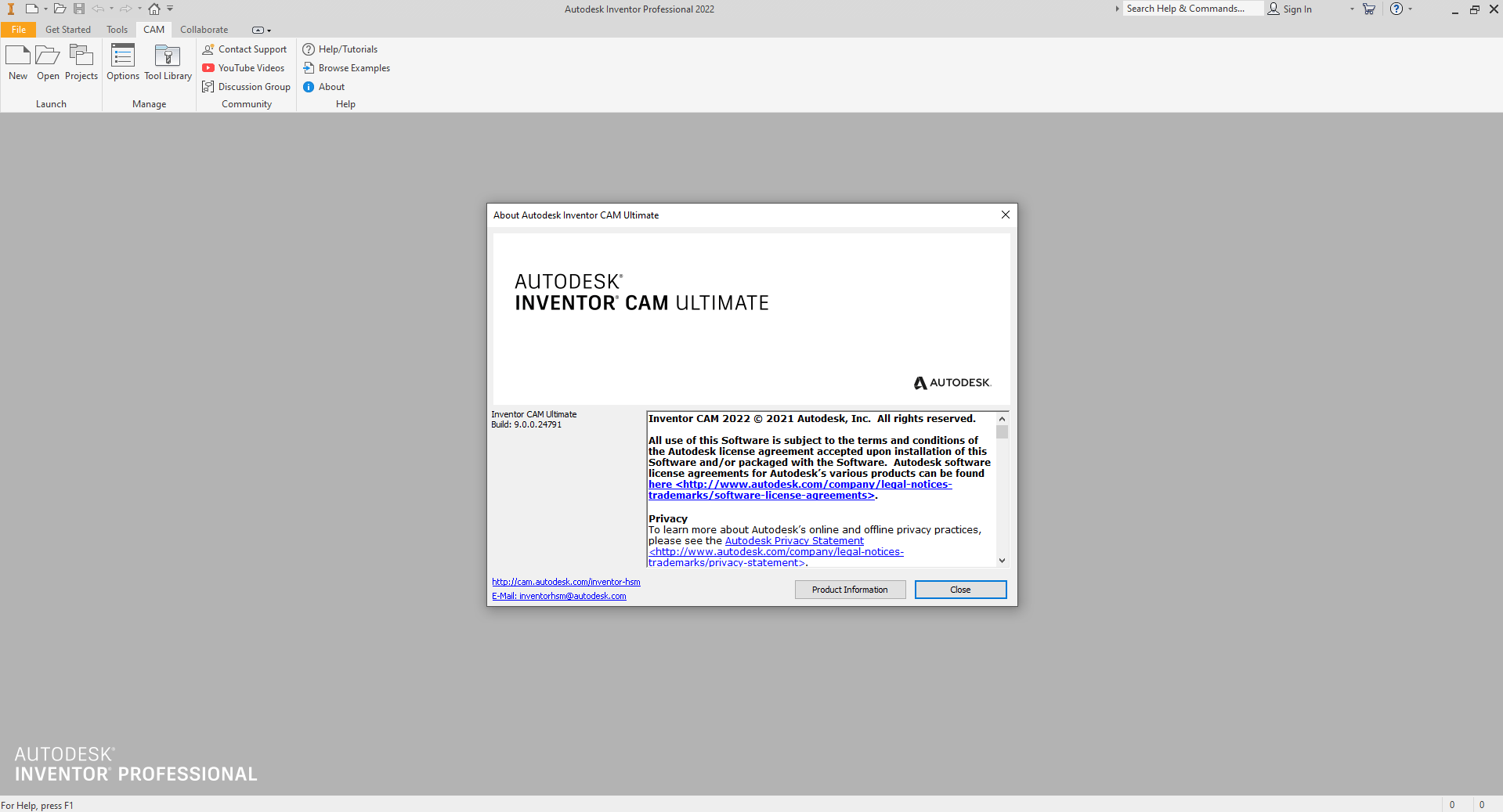This screenshot has width=1503, height=812.
Task: Close the About dialog with X
Action: [1005, 215]
